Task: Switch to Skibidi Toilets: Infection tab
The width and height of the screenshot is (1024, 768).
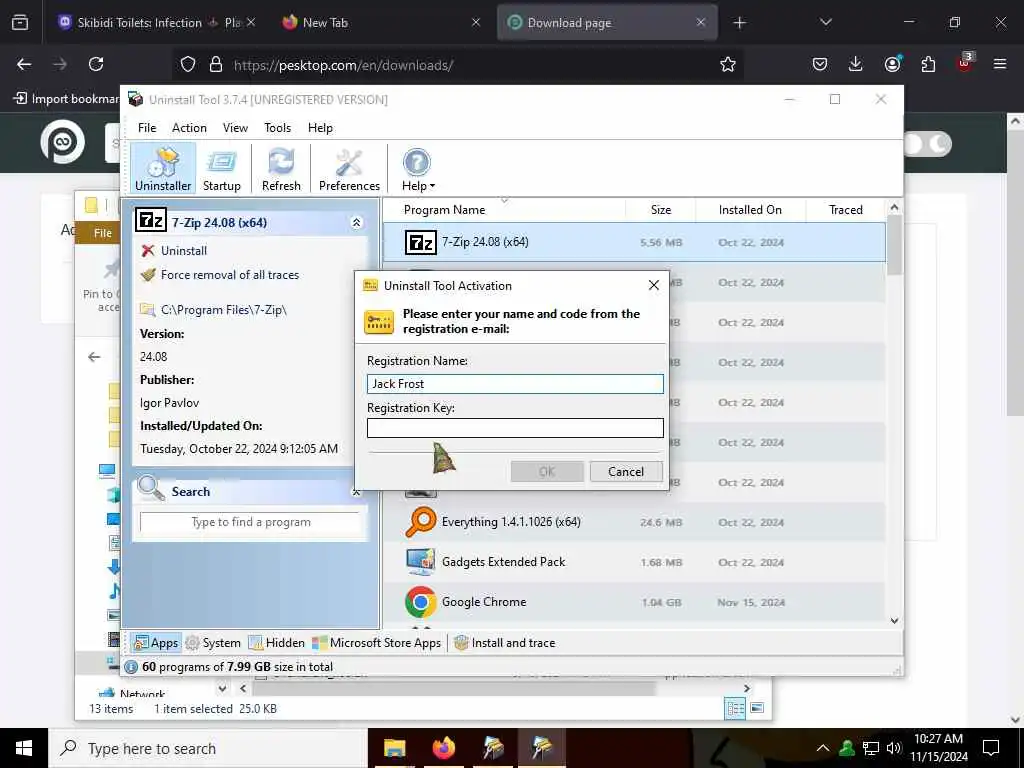Action: [157, 22]
